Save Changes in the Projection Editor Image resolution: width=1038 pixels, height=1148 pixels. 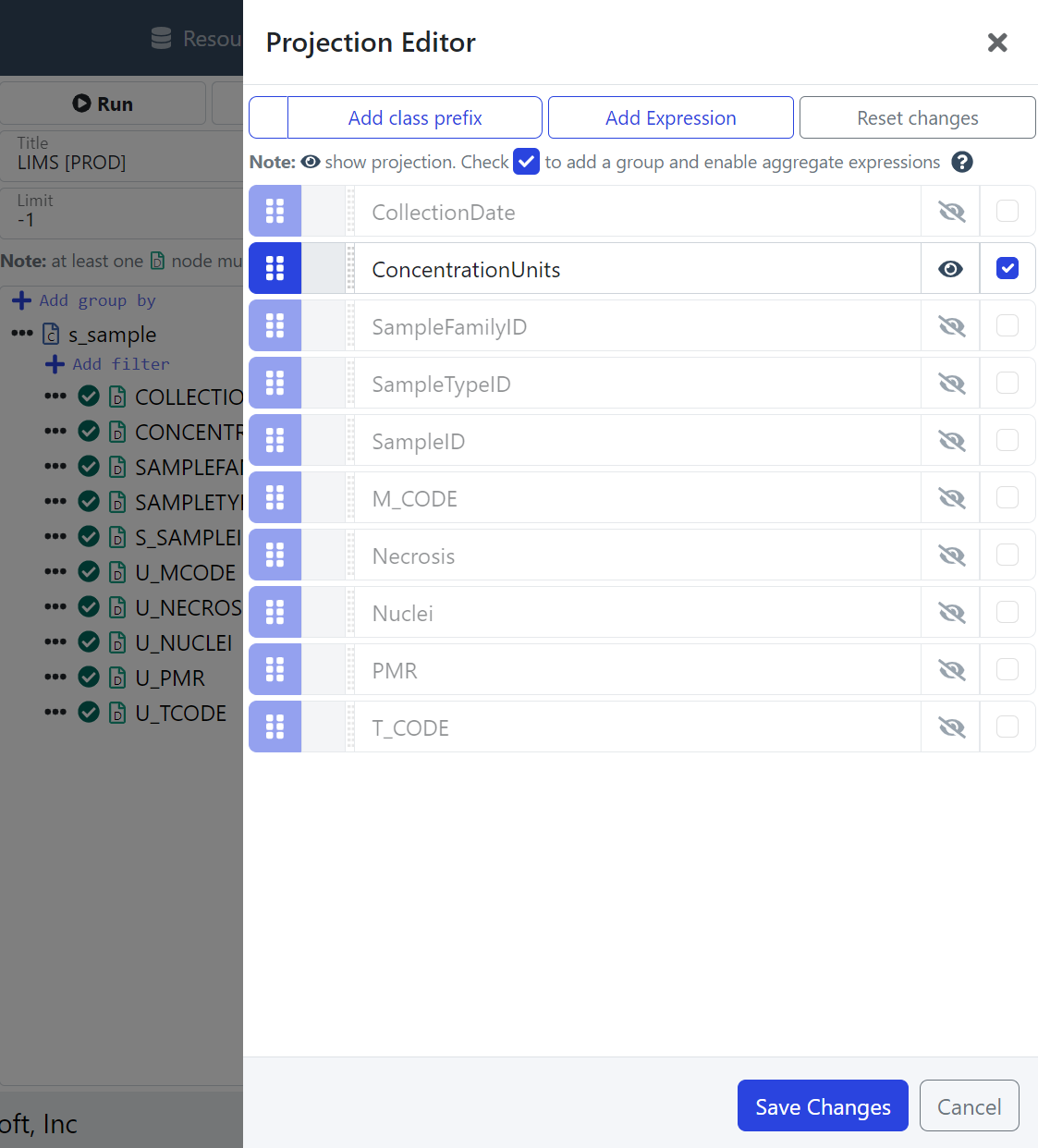coord(823,1106)
